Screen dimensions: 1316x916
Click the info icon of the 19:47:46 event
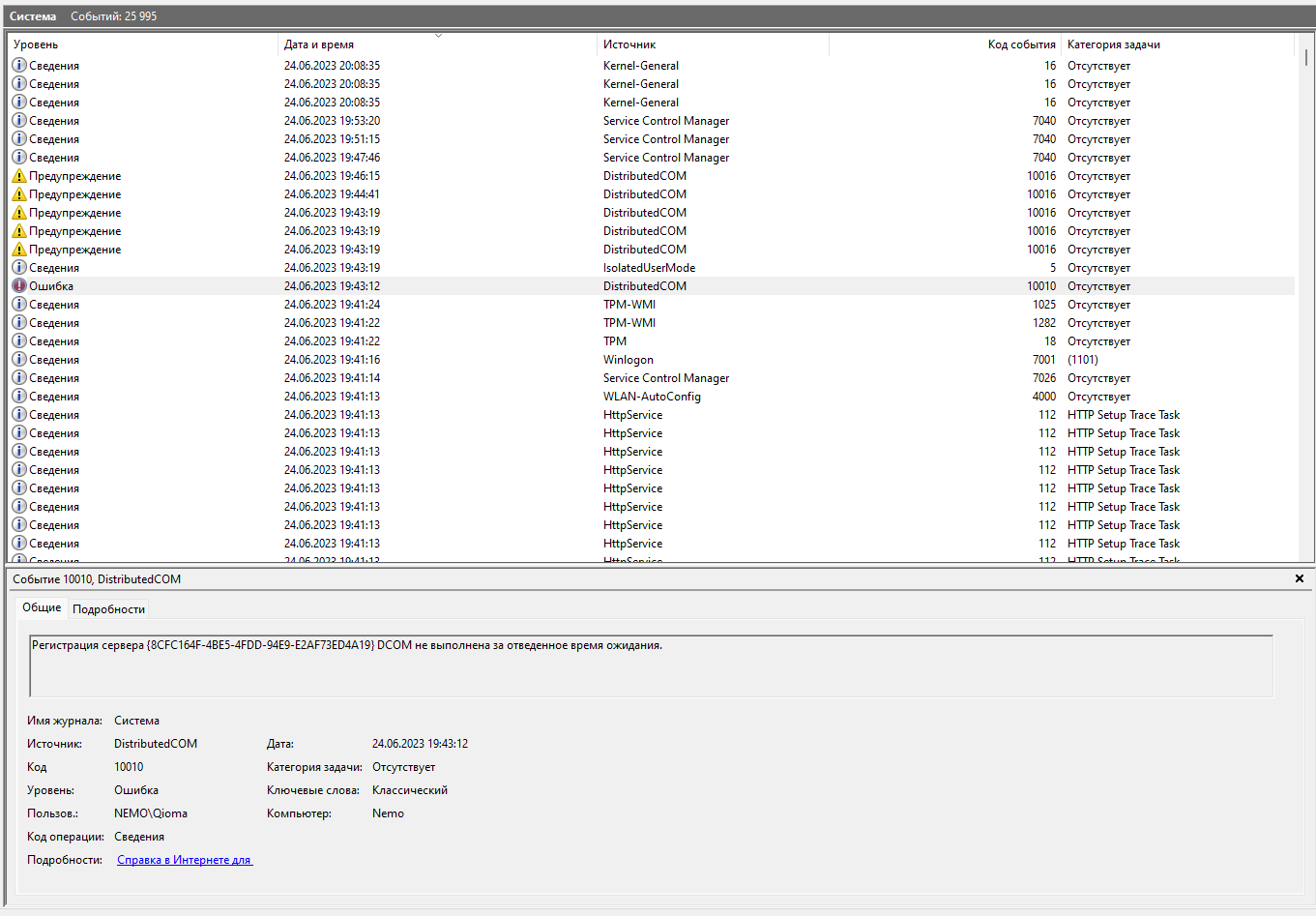pos(19,158)
